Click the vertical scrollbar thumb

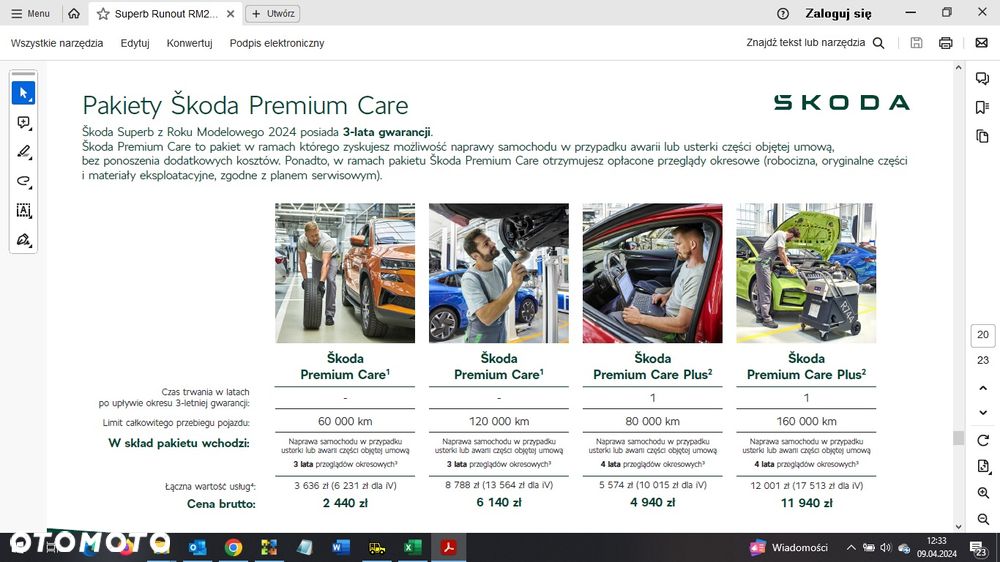[959, 438]
